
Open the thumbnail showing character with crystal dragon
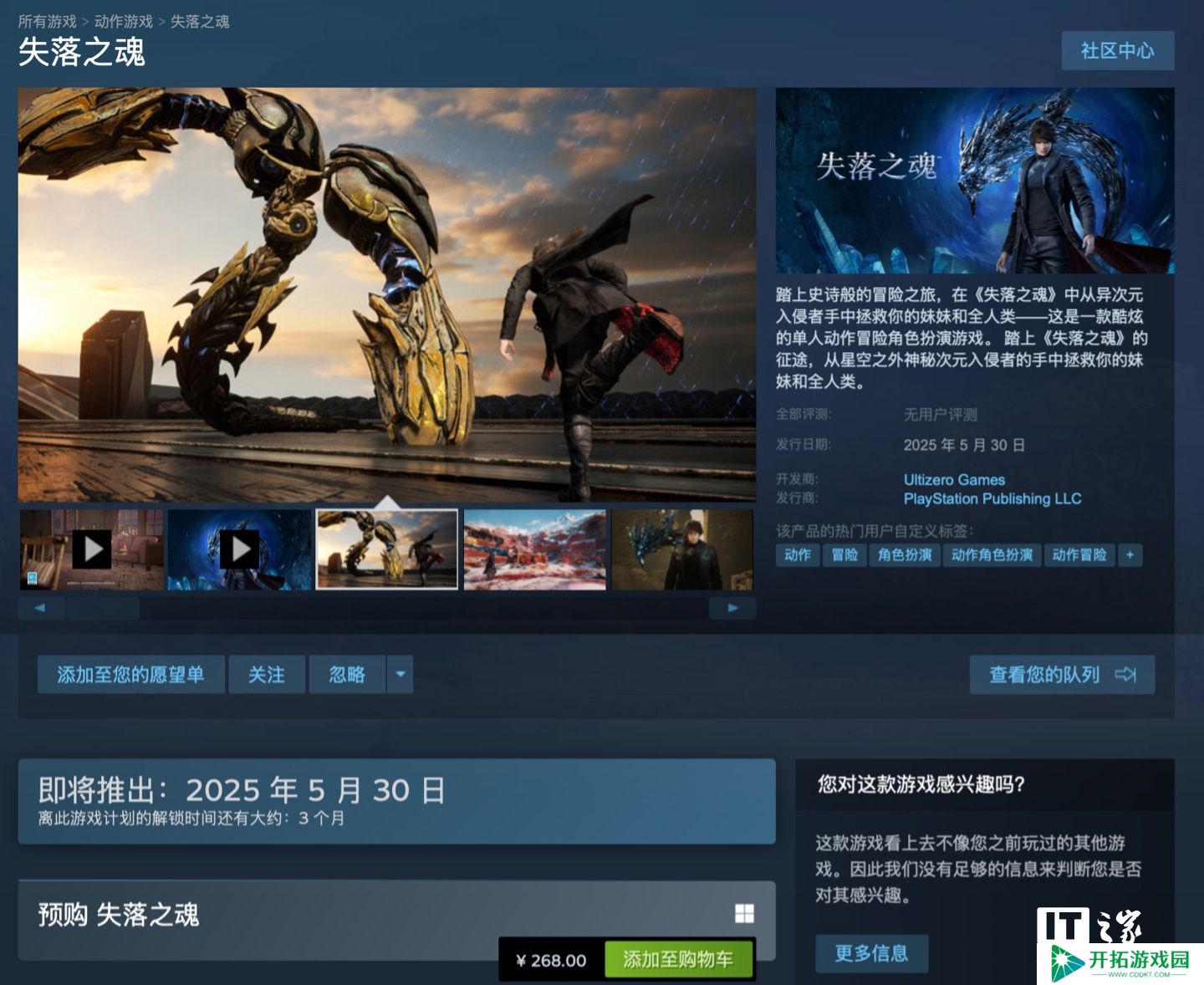click(x=682, y=550)
